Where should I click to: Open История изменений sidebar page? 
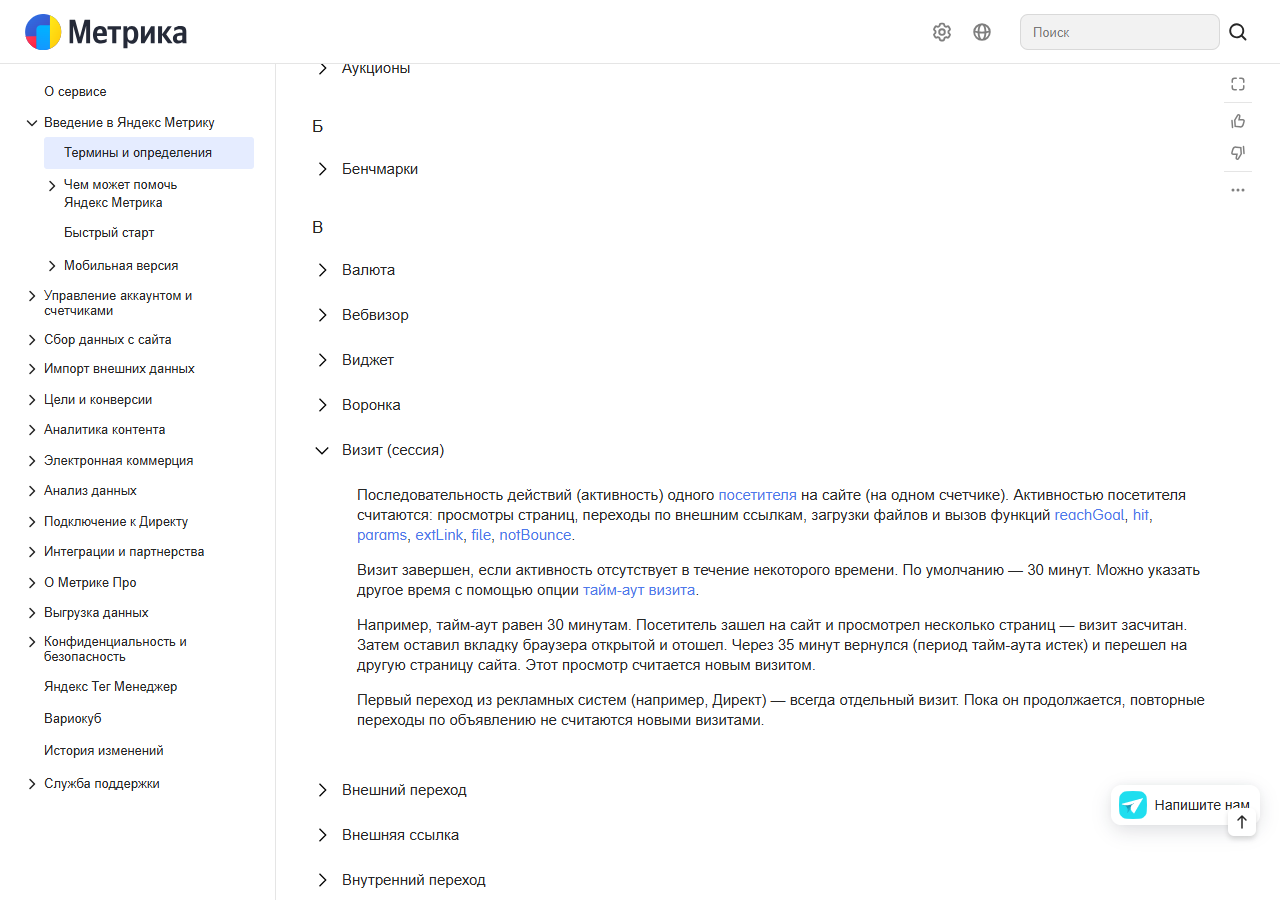coord(103,751)
